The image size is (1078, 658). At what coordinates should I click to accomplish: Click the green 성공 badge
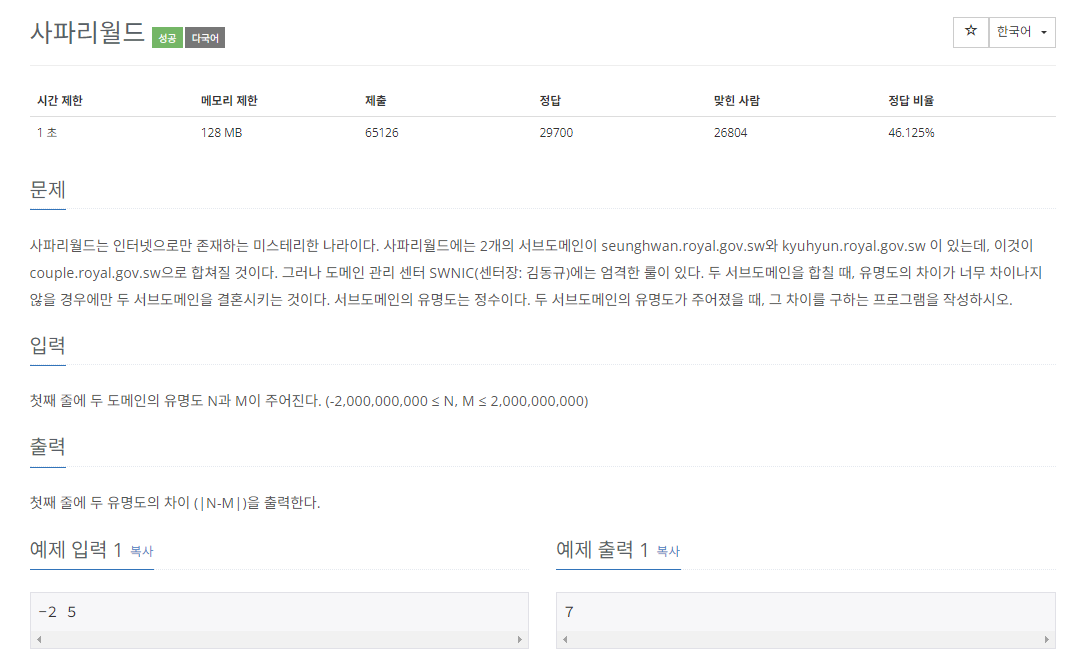coord(167,38)
